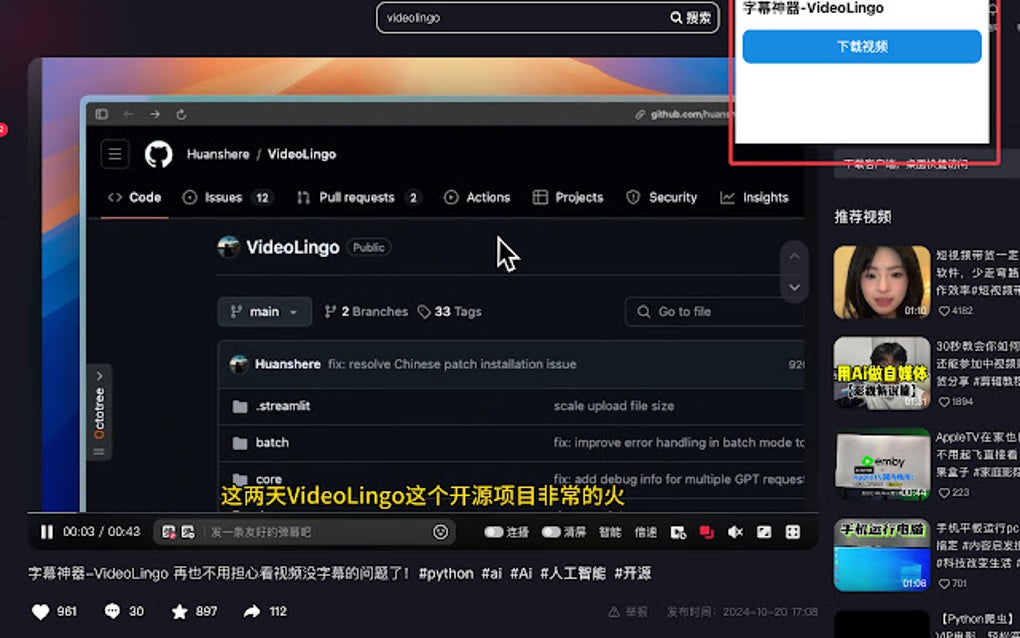Click the 下载视频 button in popup

tap(861, 47)
